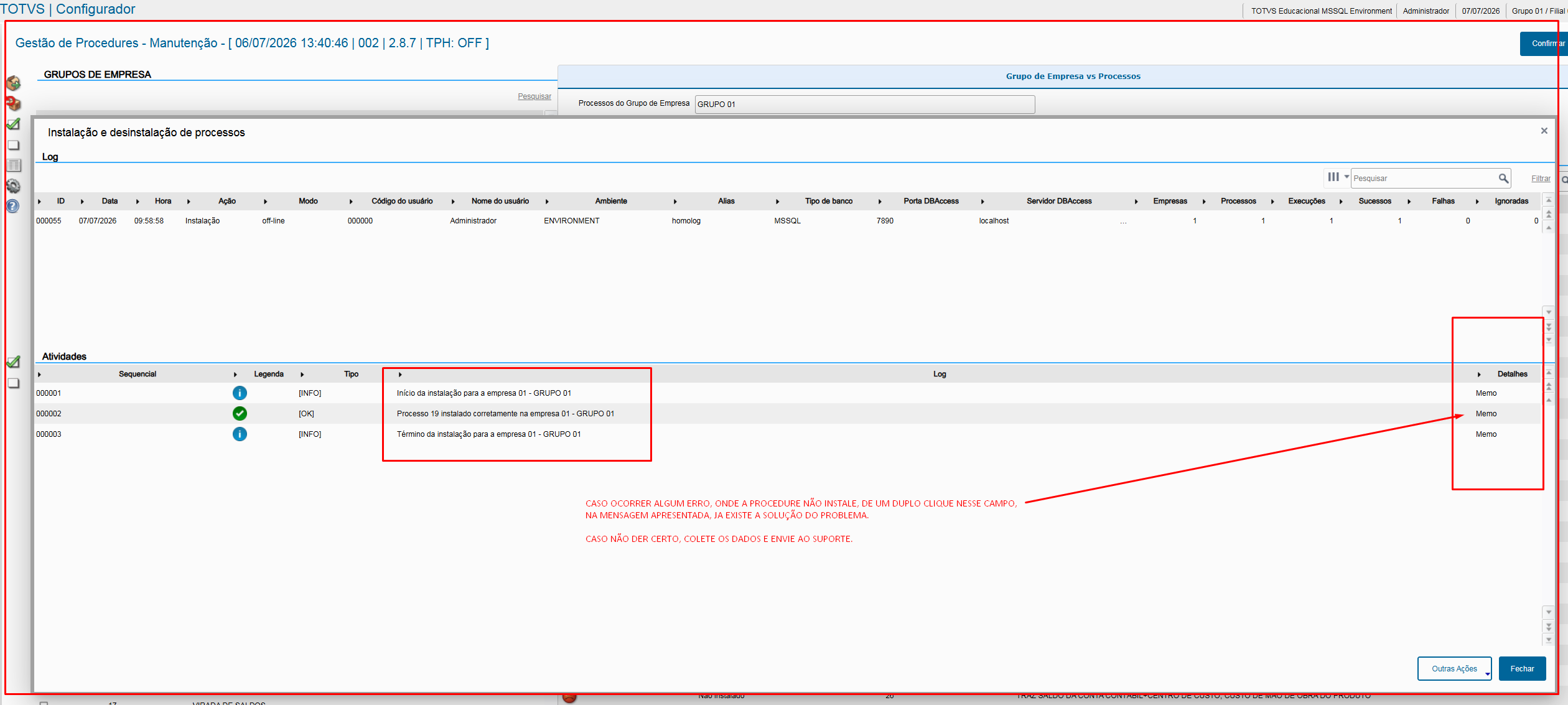Jump to first row in Atividades grid scrollbar
The width and height of the screenshot is (1568, 705).
[x=1549, y=373]
